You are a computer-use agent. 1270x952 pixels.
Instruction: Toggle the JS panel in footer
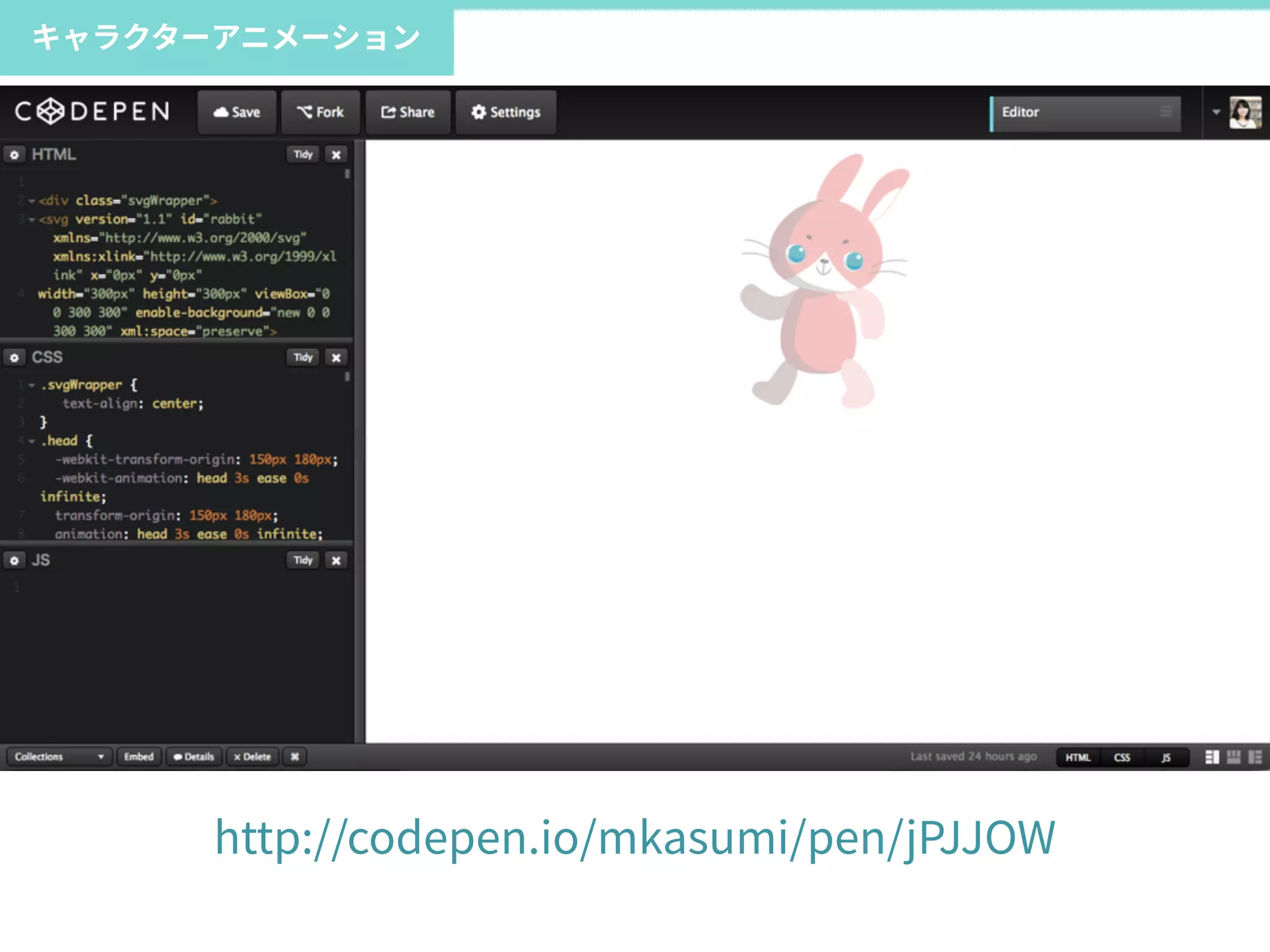point(1166,757)
